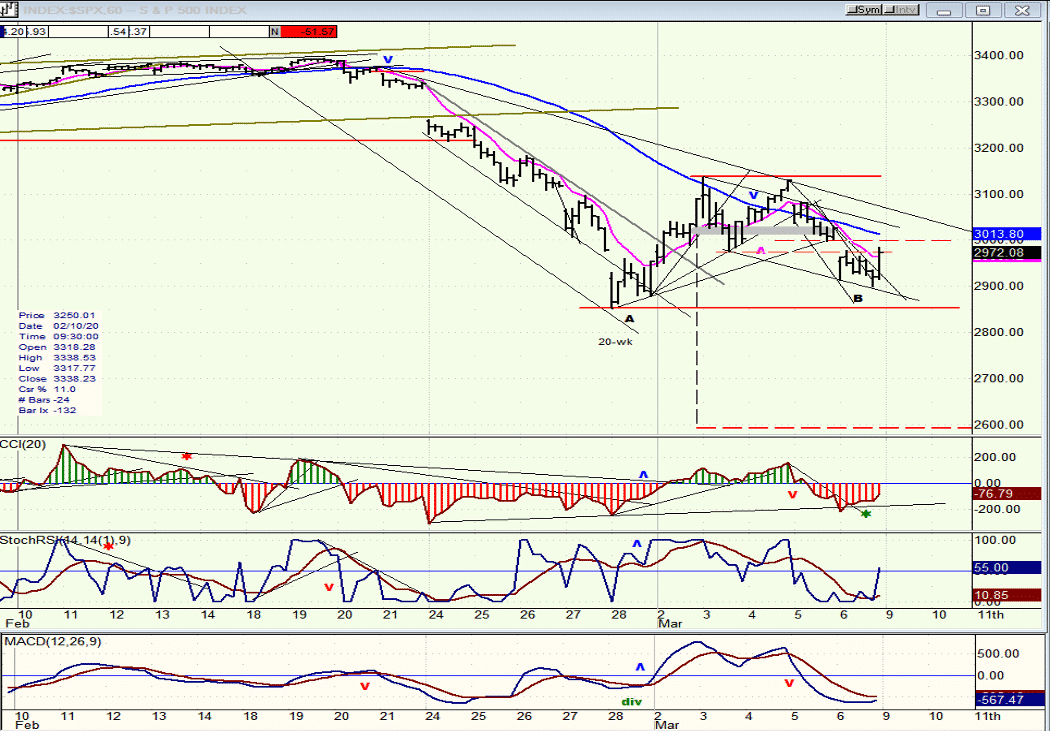Click the red star marker on StochRSI pane
Image resolution: width=1050 pixels, height=731 pixels.
coord(108,547)
